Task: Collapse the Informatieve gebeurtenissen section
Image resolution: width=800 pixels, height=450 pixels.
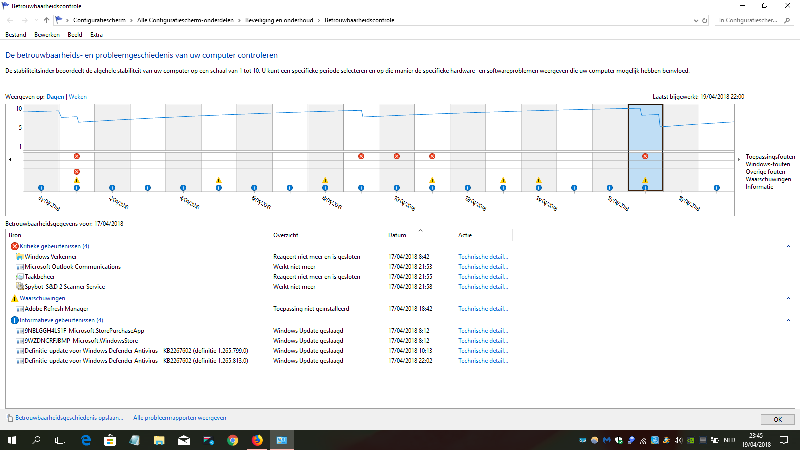Action: (x=788, y=320)
